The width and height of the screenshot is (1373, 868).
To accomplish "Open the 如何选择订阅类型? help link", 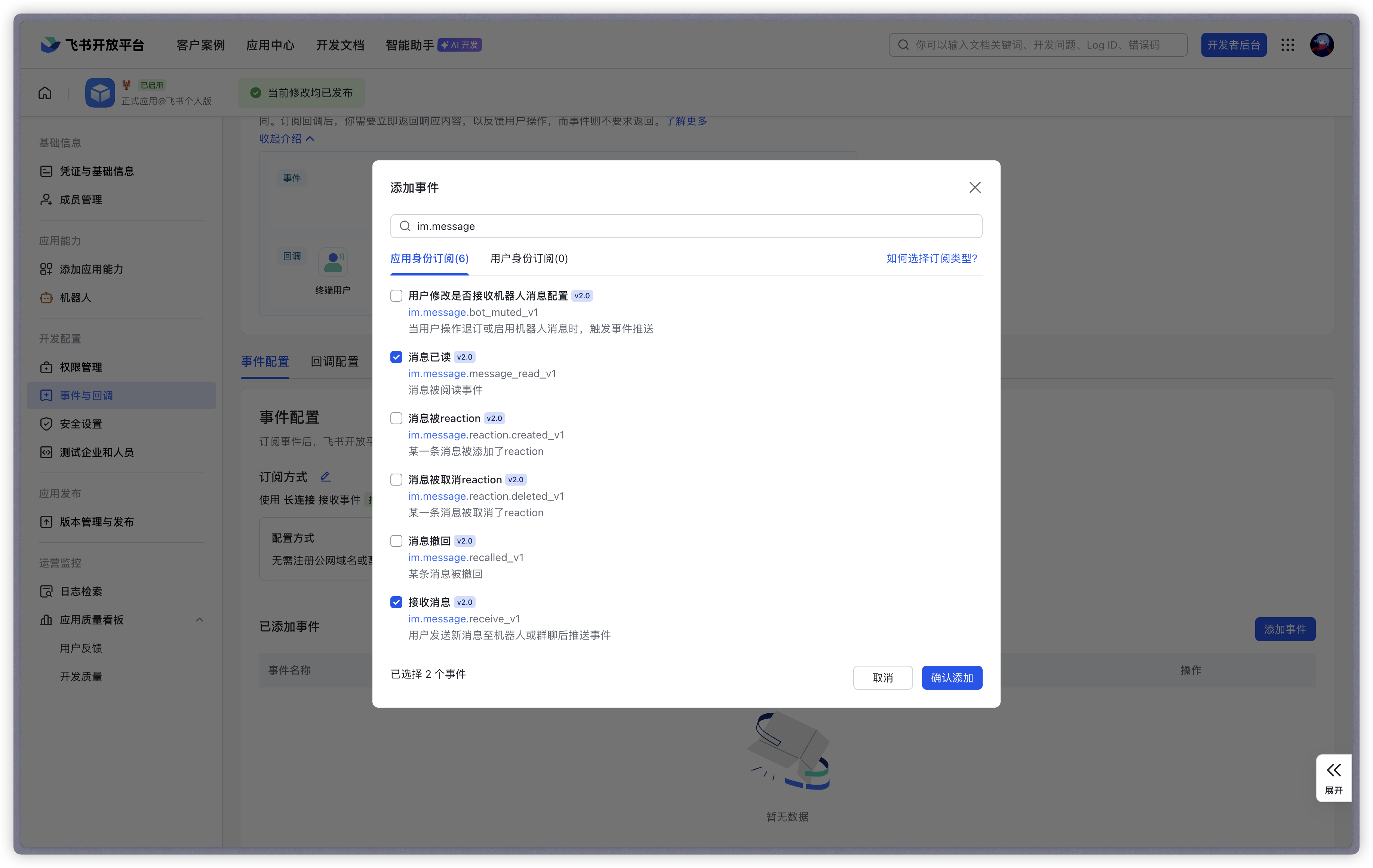I will tap(932, 258).
